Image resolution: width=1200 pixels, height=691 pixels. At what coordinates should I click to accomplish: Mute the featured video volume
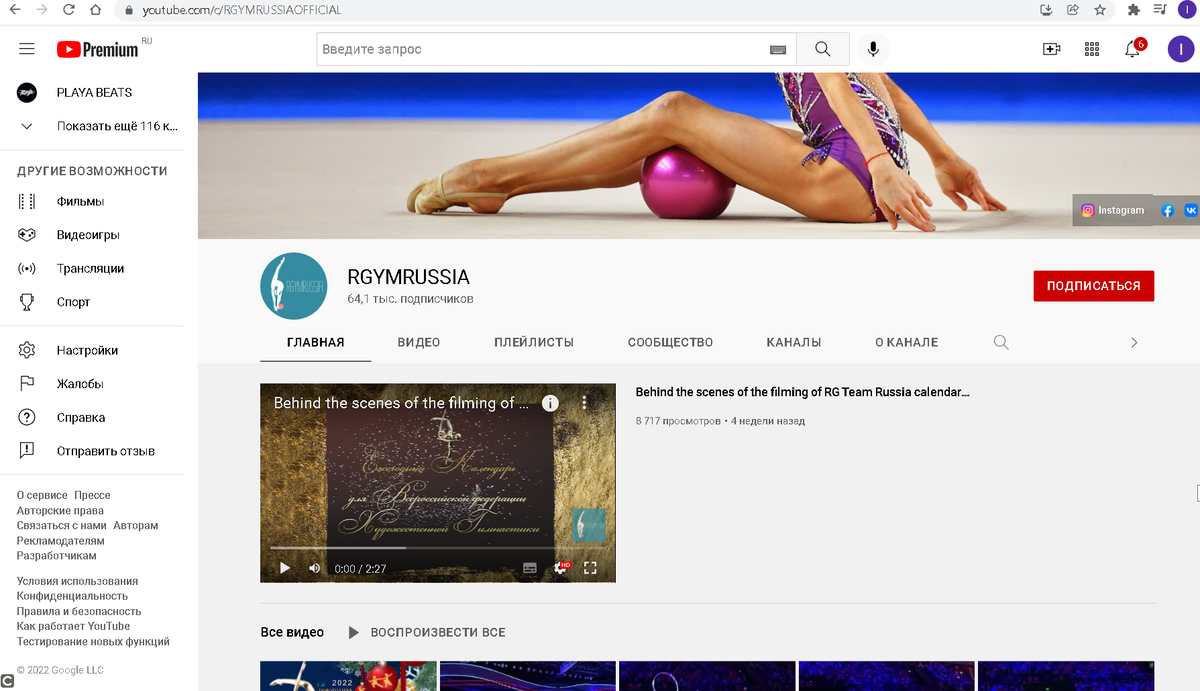(x=315, y=568)
